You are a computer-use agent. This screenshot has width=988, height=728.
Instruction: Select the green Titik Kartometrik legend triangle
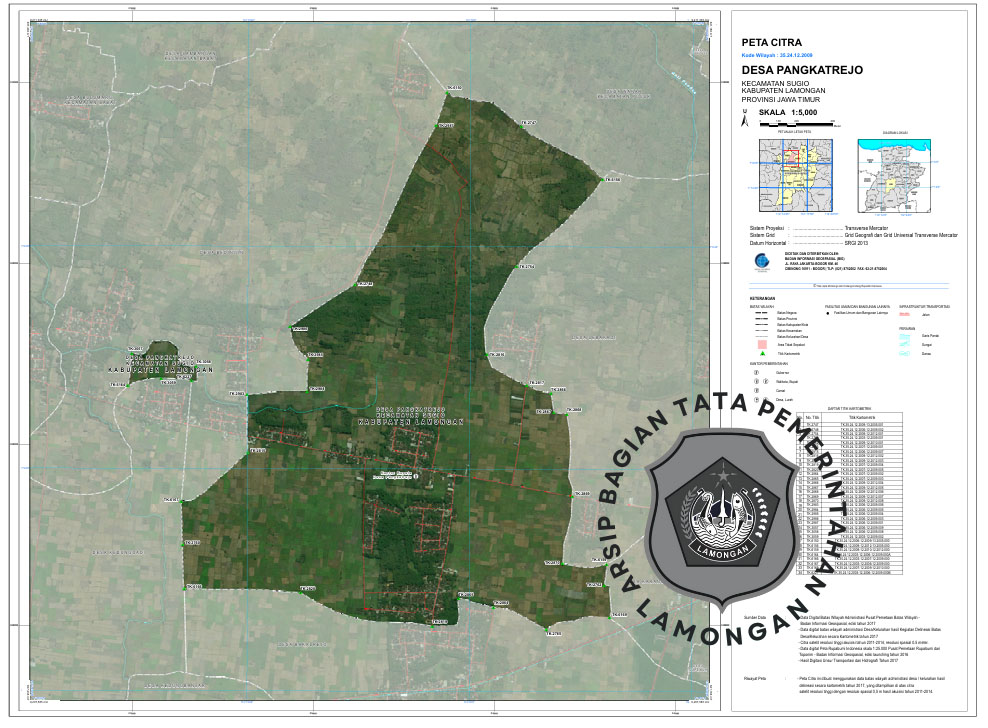coord(760,354)
